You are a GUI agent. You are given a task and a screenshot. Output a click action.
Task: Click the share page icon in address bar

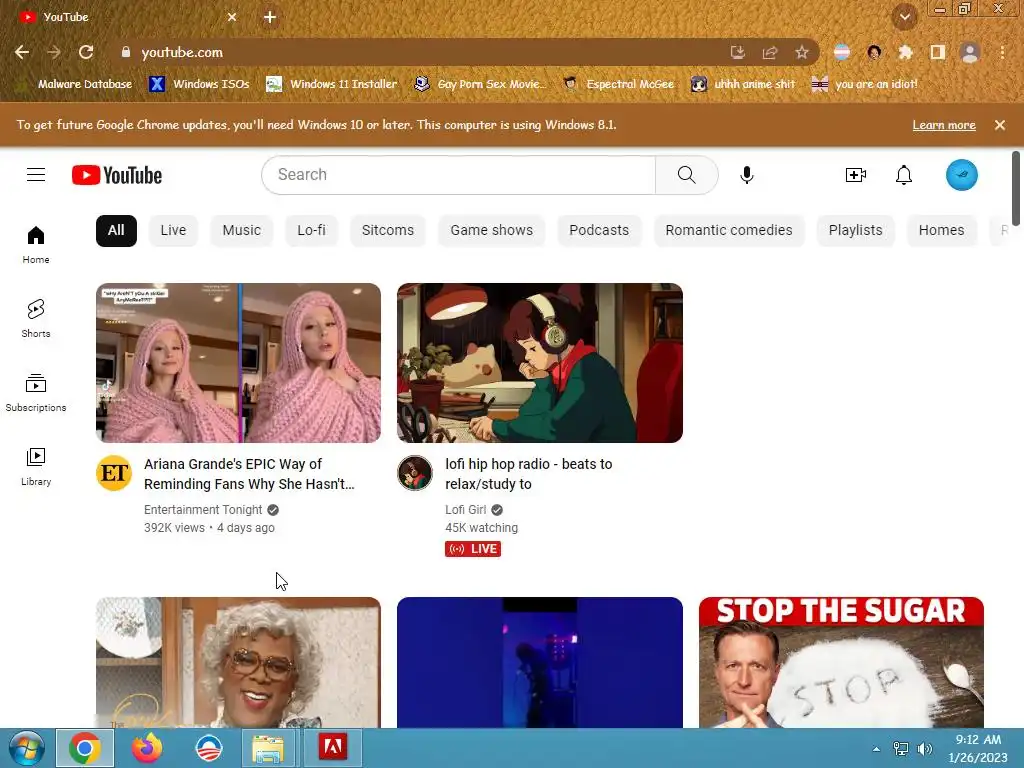pos(770,52)
